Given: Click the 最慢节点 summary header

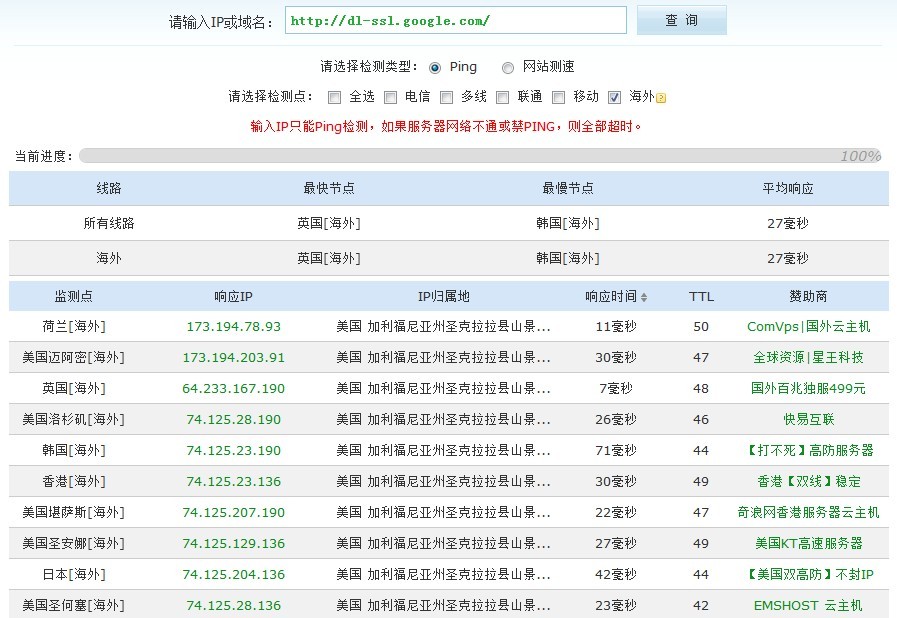Looking at the screenshot, I should coord(568,188).
